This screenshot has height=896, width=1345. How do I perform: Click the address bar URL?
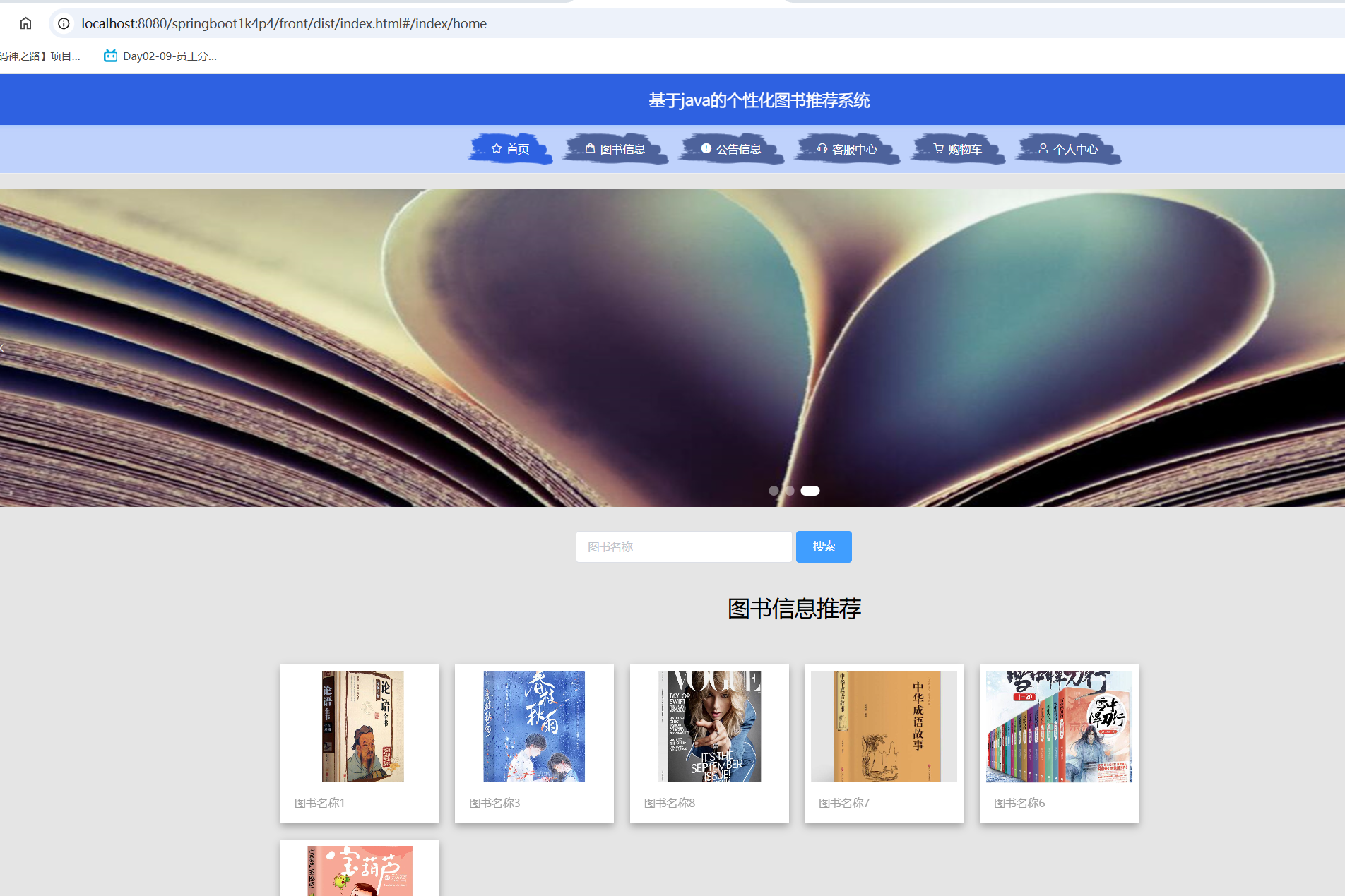point(284,23)
